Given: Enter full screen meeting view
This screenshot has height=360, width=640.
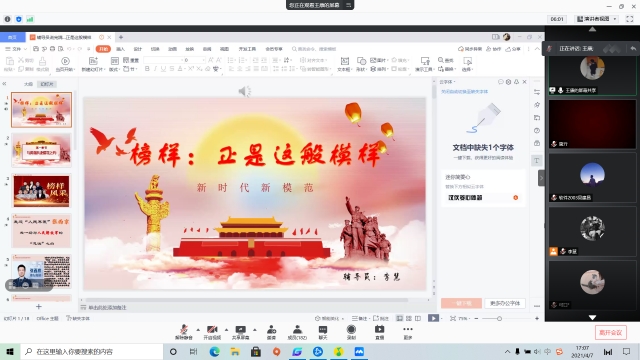Looking at the screenshot, I should tap(630, 19).
